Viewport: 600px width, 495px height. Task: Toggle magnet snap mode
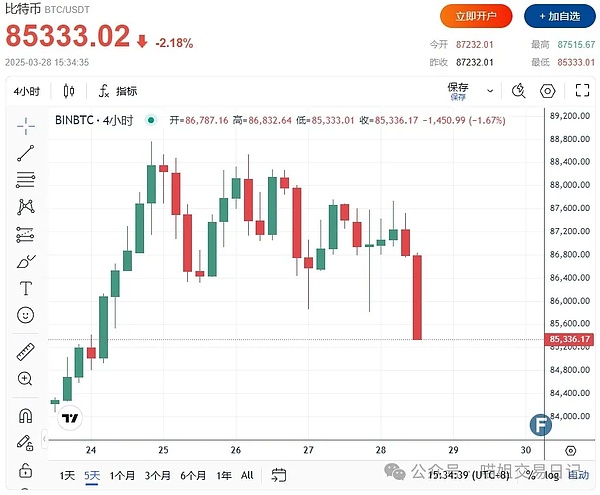pos(26,416)
